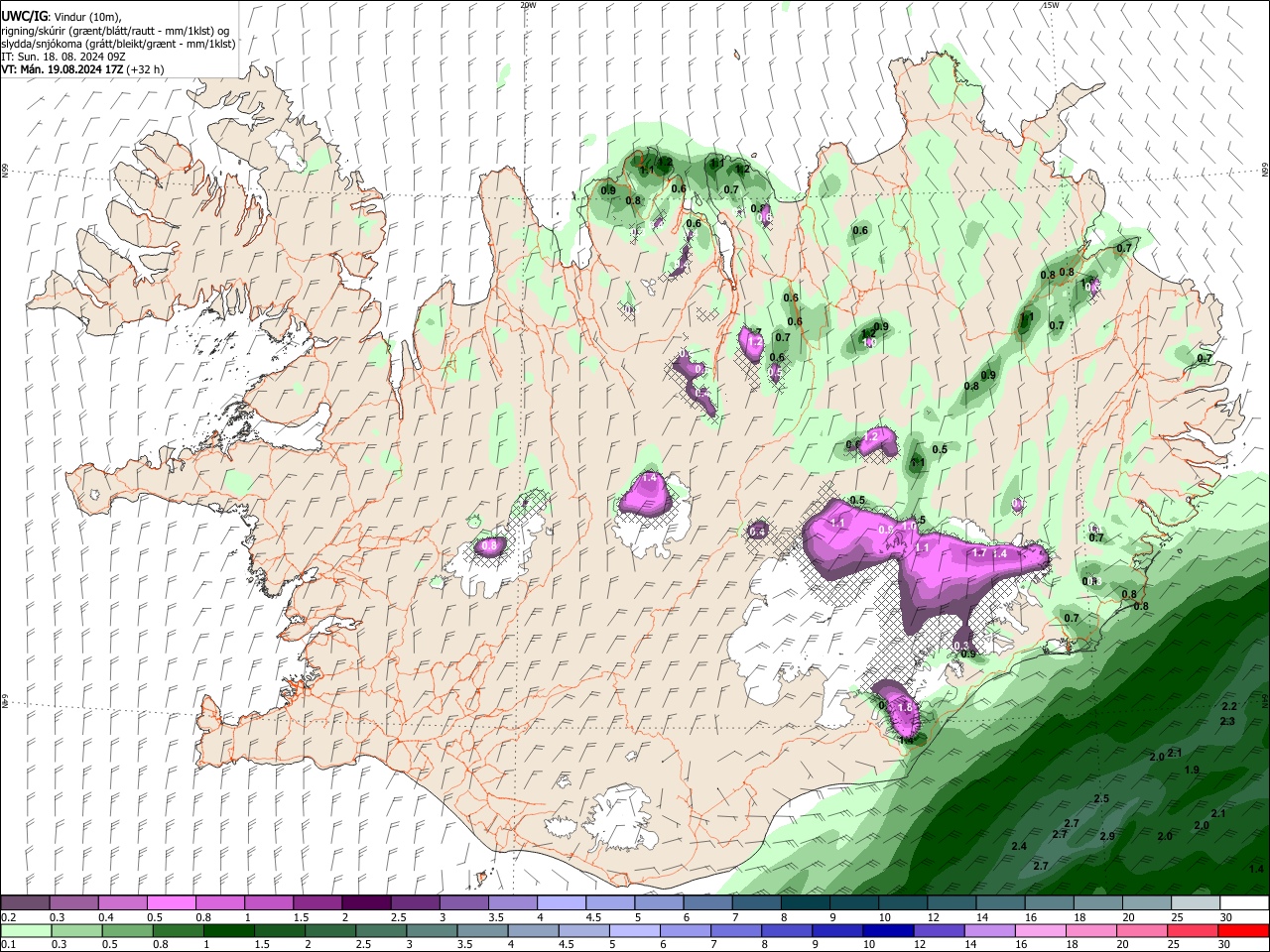Image resolution: width=1270 pixels, height=952 pixels.
Task: Click the '0.4' value on the small purple patch
Action: coord(757,532)
